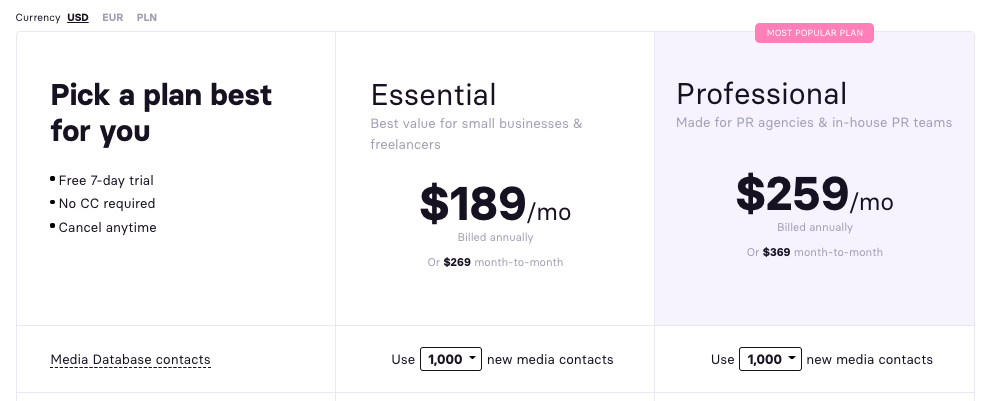Image resolution: width=988 pixels, height=401 pixels.
Task: Click the Media Database contacts link
Action: point(130,359)
